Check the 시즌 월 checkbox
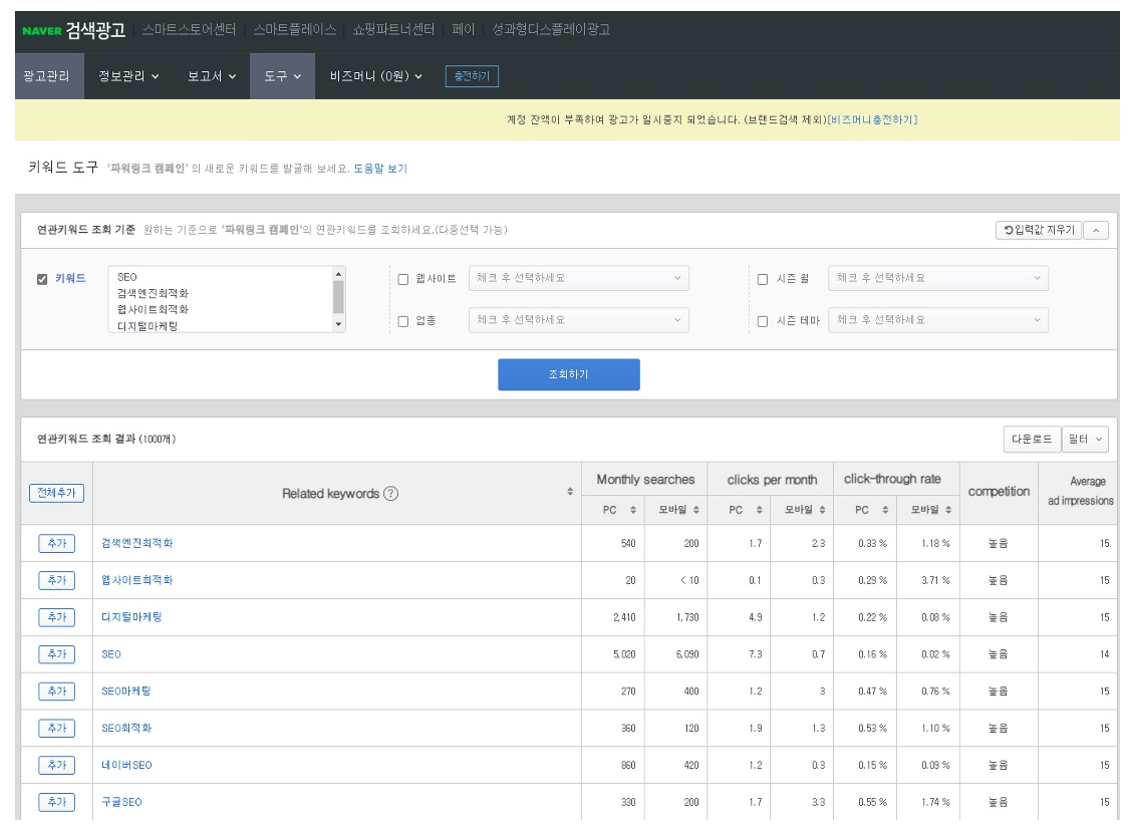 click(x=762, y=279)
